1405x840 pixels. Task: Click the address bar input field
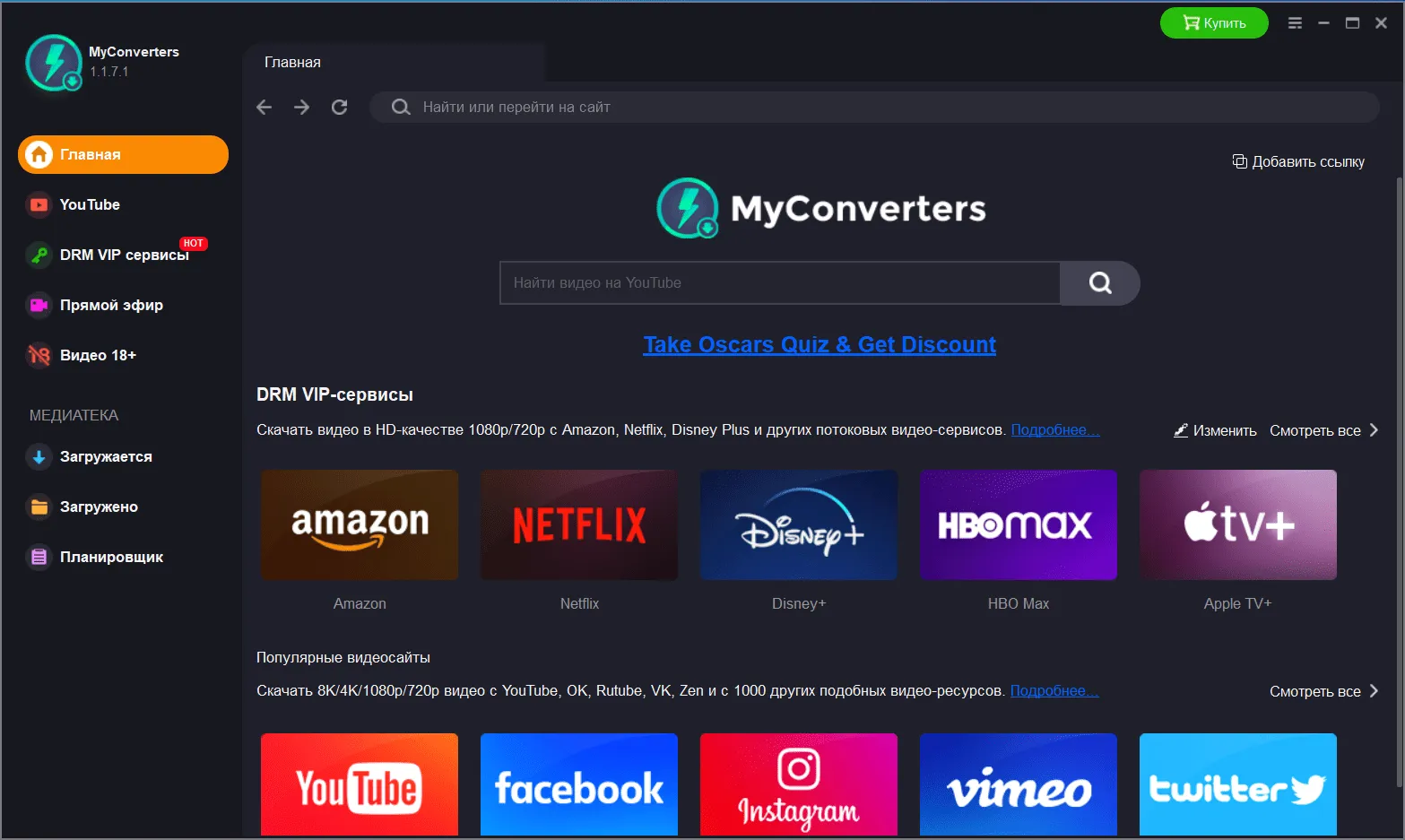(874, 107)
